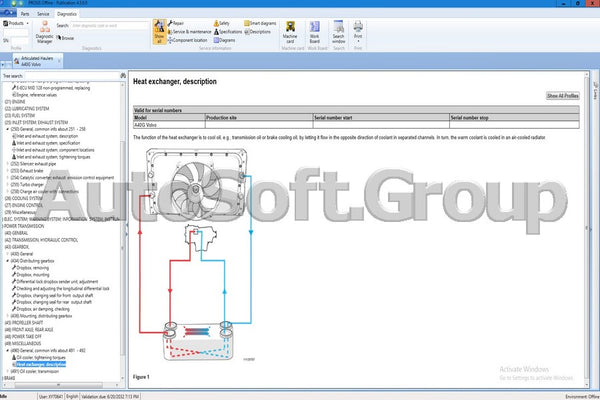Click Show All Profiles button

(562, 96)
